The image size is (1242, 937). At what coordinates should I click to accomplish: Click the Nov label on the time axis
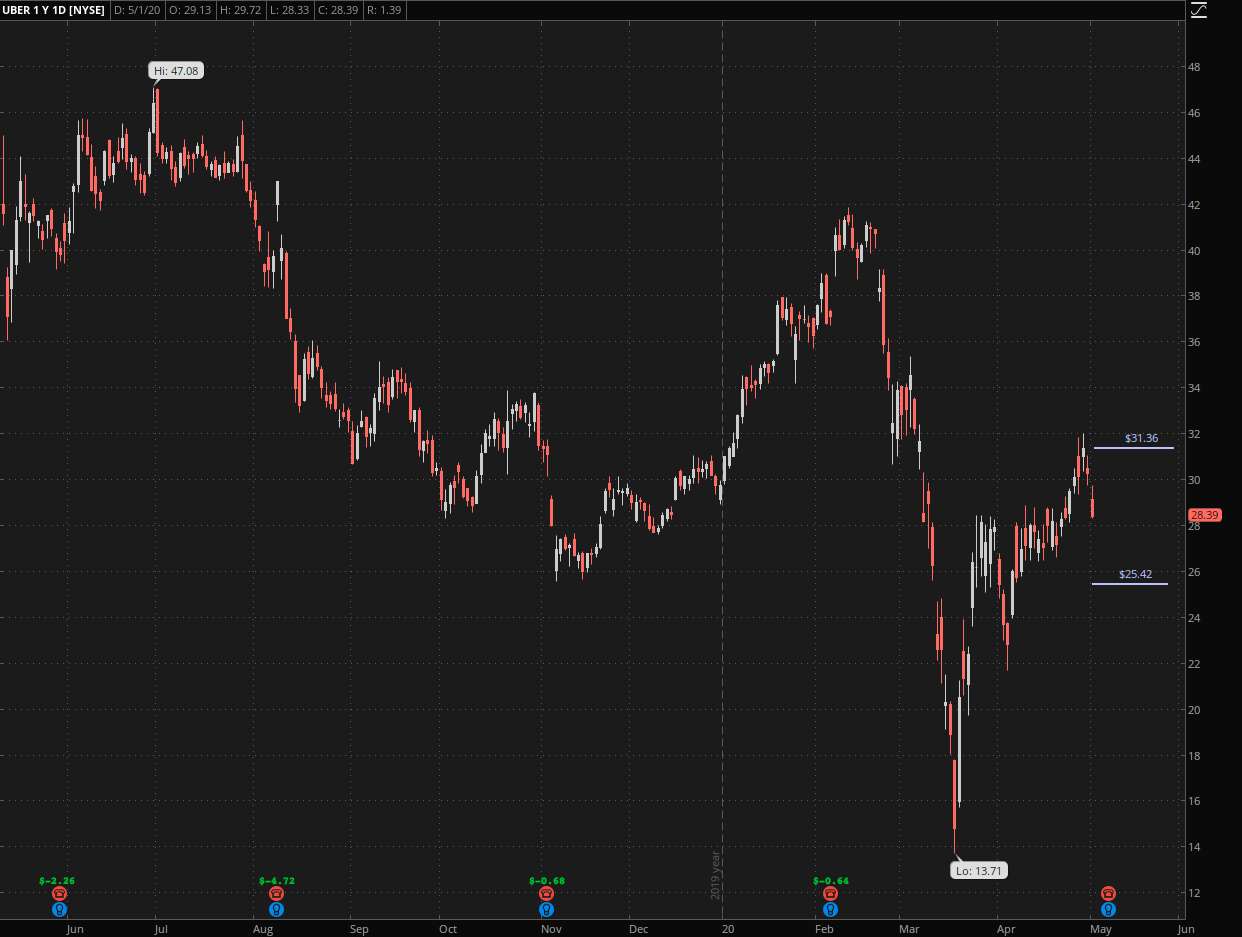point(550,929)
